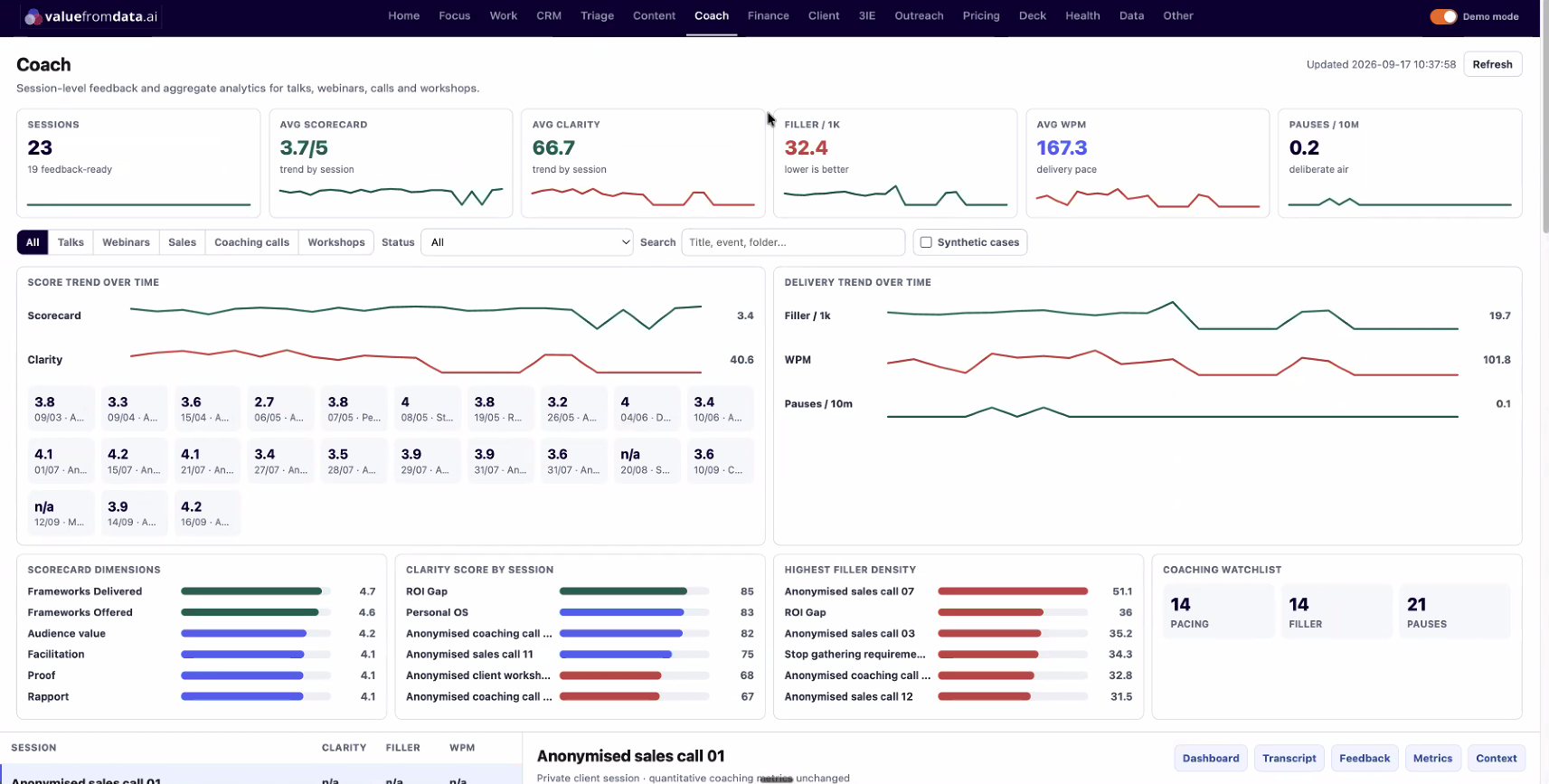Go to the Deck section
Screen dimensions: 1549x784
tap(1033, 16)
